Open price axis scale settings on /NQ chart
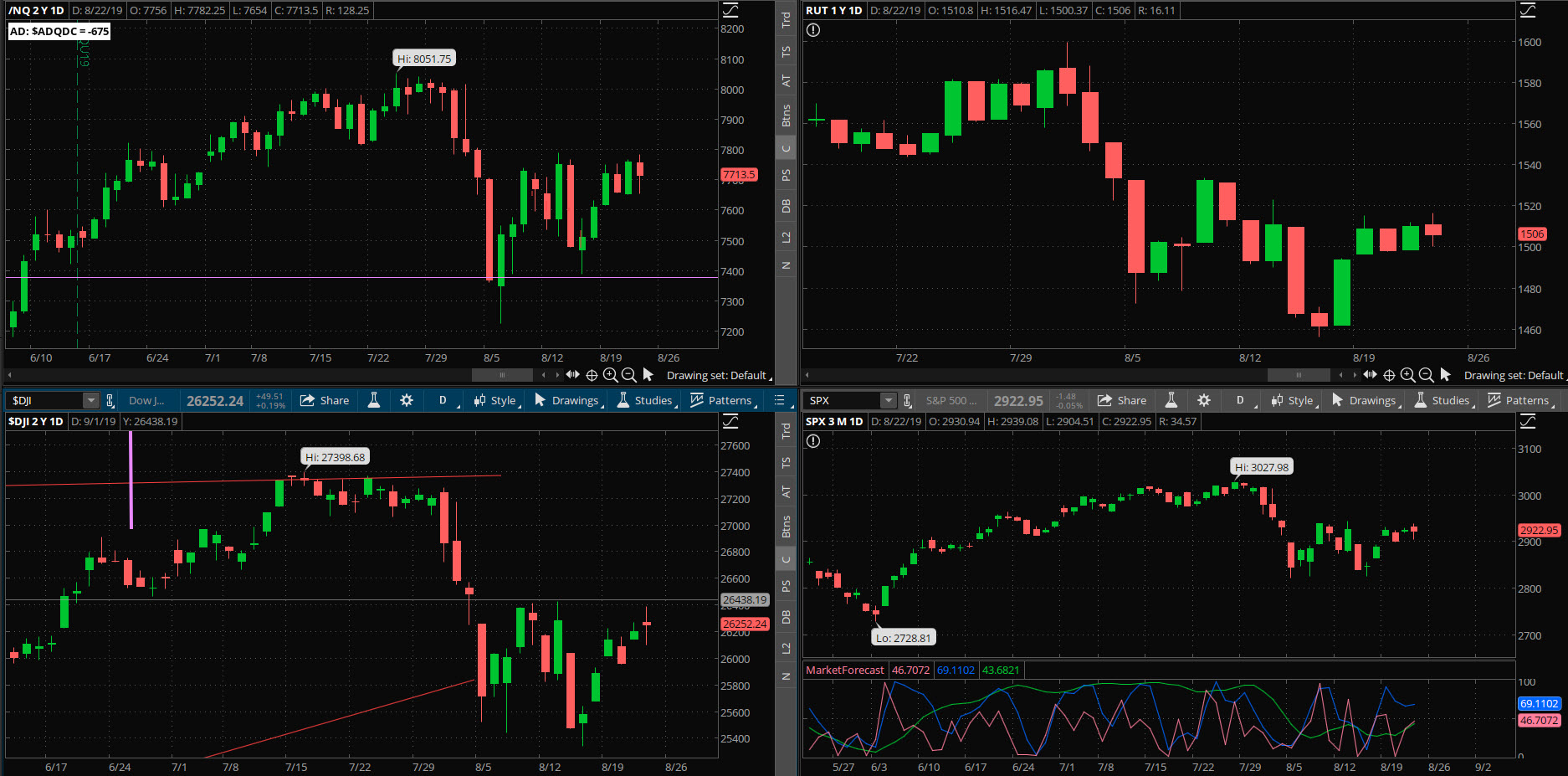This screenshot has width=1568, height=776. pos(730,10)
